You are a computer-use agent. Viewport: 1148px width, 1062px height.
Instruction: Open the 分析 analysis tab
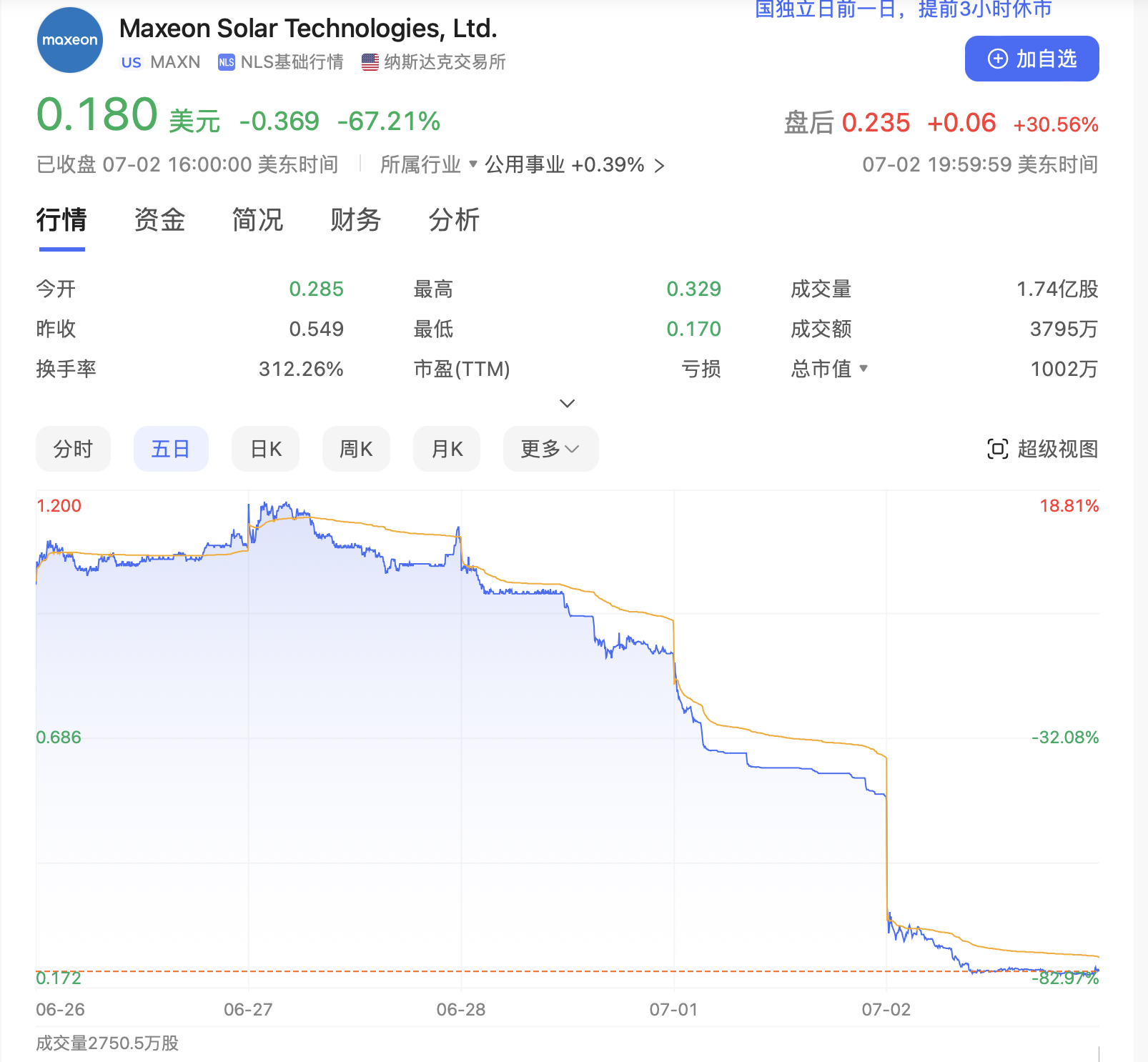454,220
